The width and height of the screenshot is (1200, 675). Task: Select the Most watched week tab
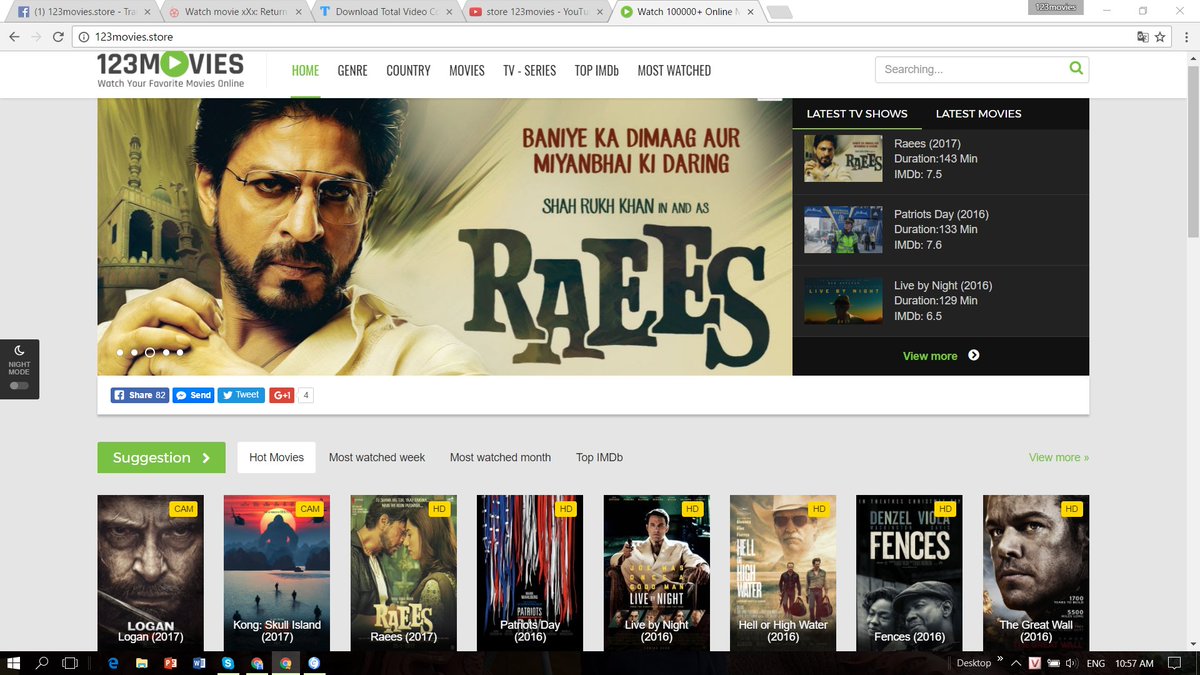[377, 457]
